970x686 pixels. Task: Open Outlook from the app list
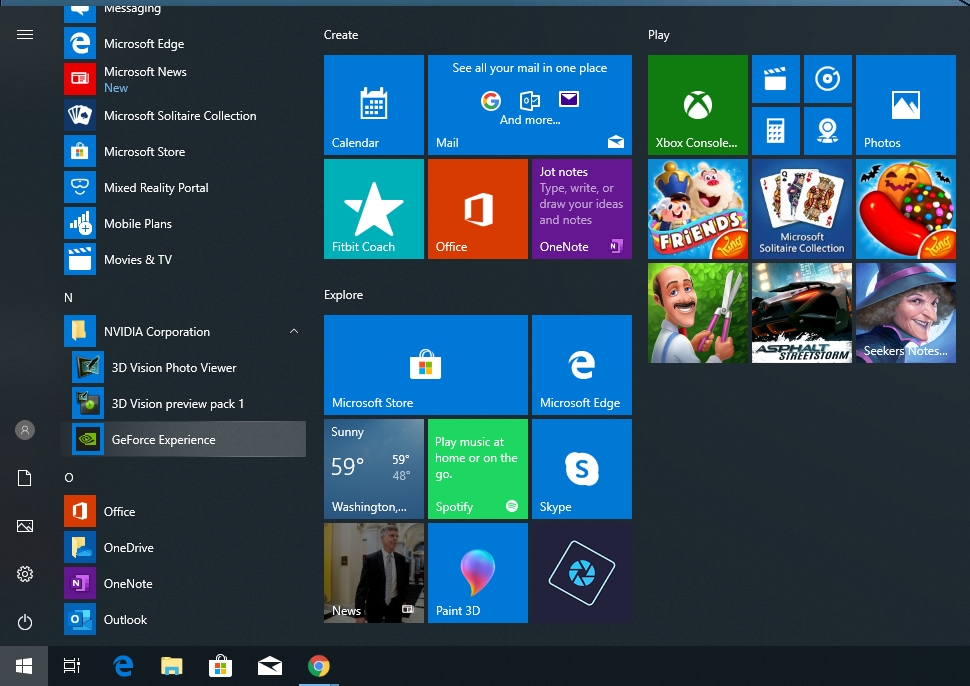pos(184,619)
